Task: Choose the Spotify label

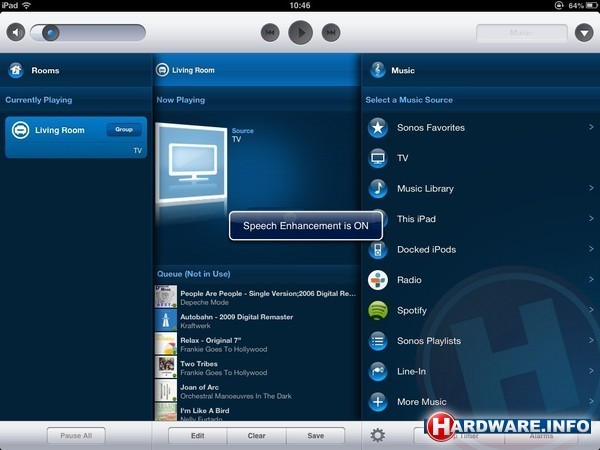Action: tap(412, 310)
